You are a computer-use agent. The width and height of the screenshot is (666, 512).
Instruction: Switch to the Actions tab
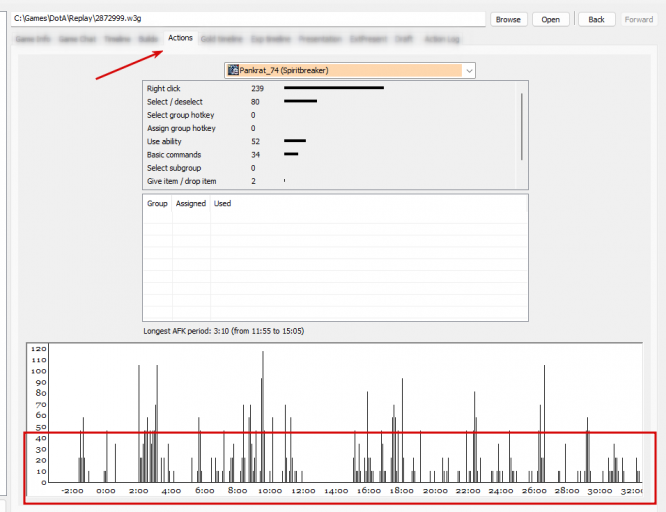[x=181, y=38]
